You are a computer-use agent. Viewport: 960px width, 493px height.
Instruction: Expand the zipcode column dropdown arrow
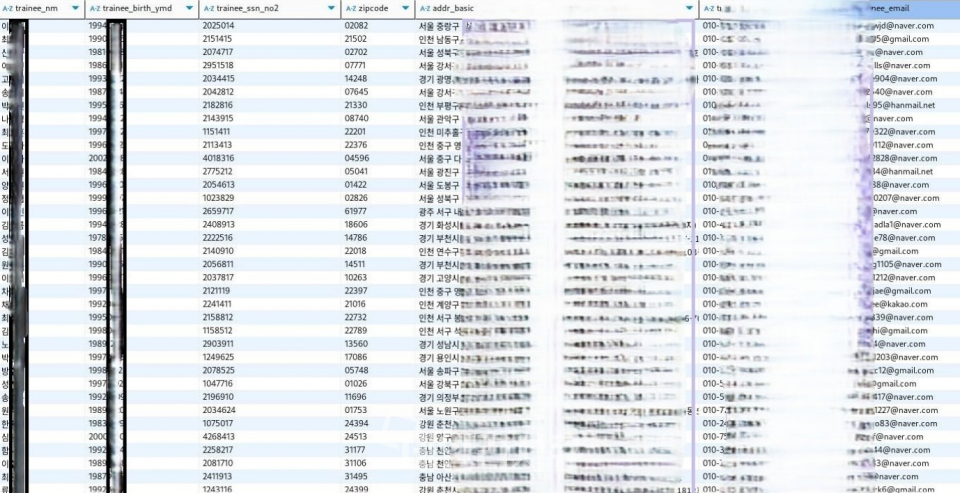pos(405,9)
